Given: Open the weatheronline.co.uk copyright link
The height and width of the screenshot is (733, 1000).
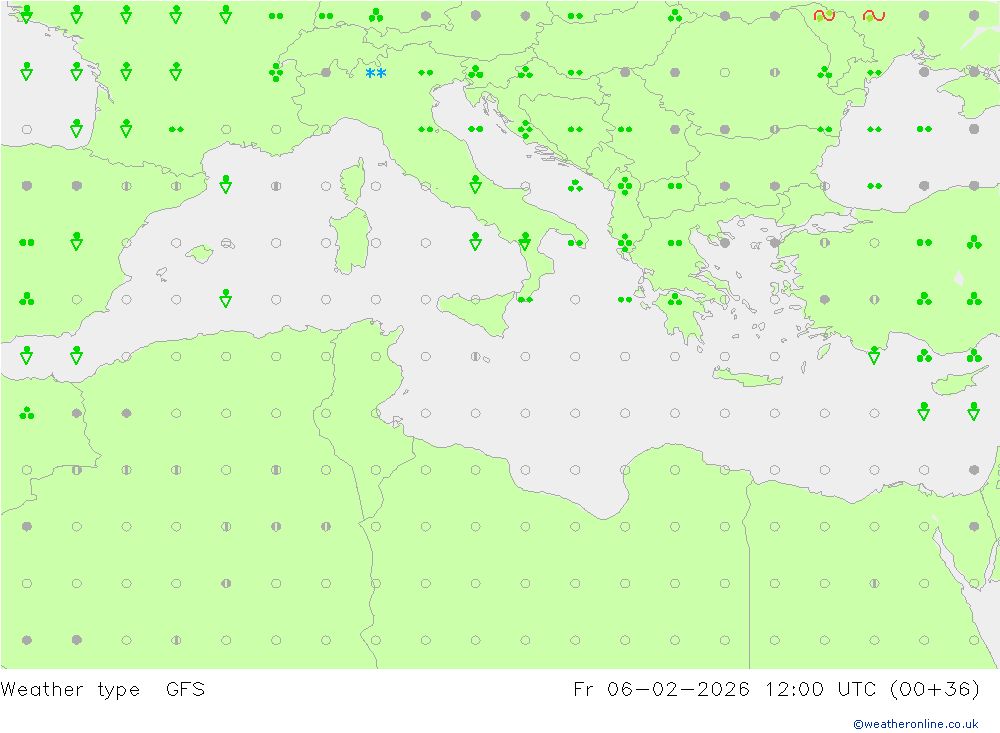Looking at the screenshot, I should pyautogui.click(x=915, y=724).
